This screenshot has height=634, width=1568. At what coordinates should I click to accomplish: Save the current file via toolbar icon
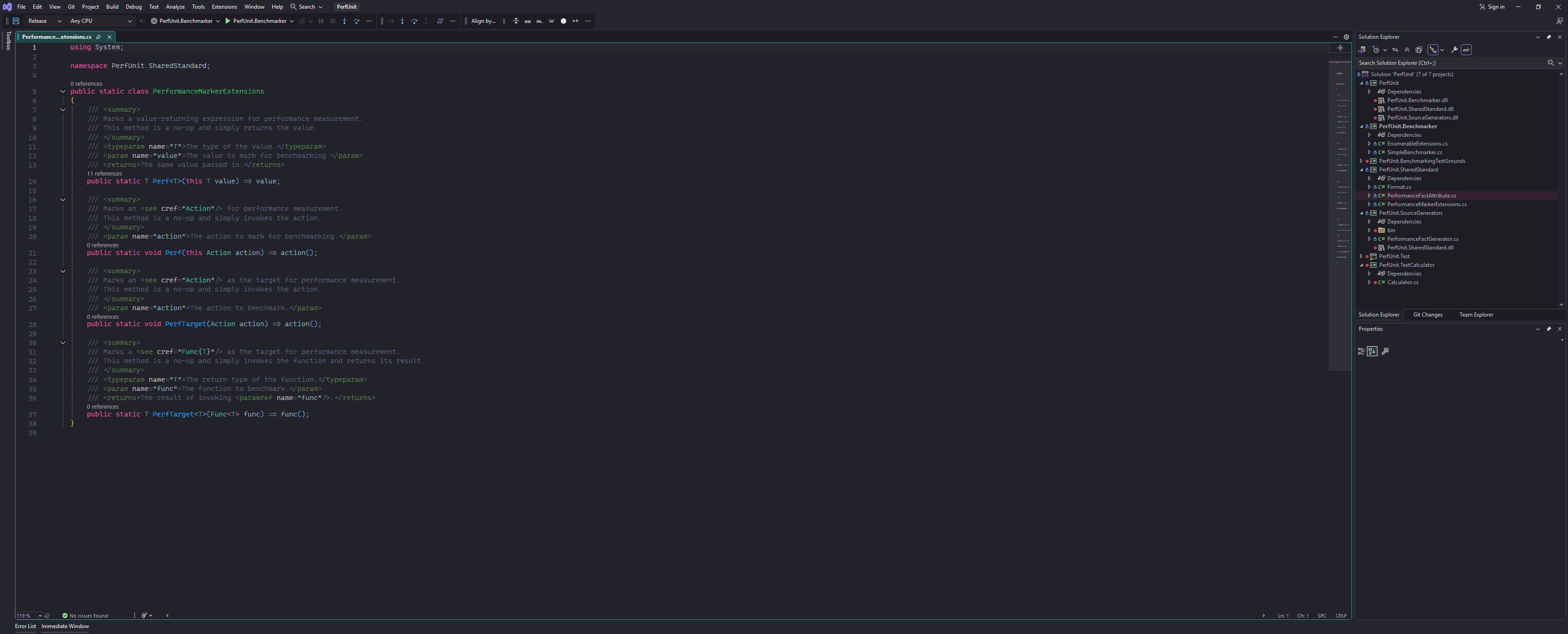[x=16, y=21]
